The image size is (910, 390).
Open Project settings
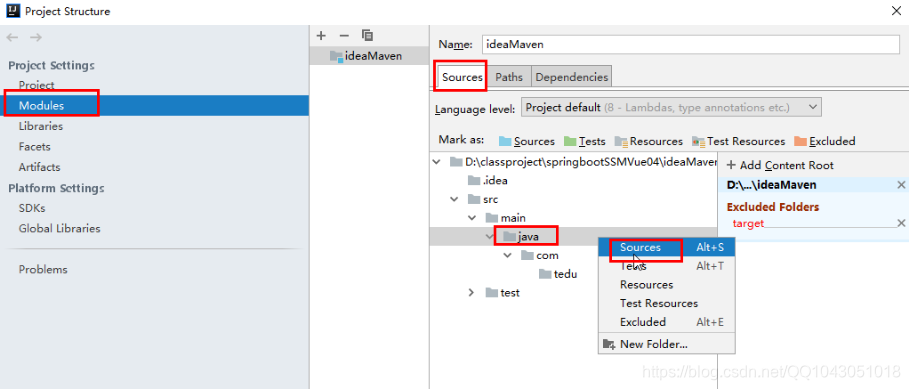37,85
